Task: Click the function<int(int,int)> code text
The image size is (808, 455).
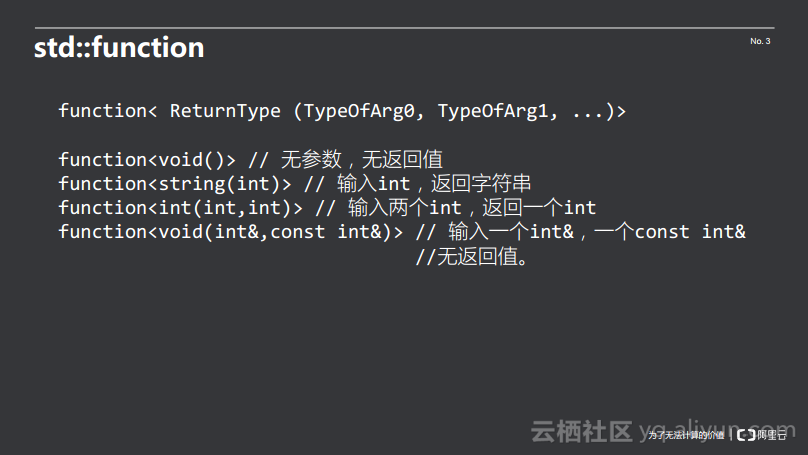Action: [180, 207]
